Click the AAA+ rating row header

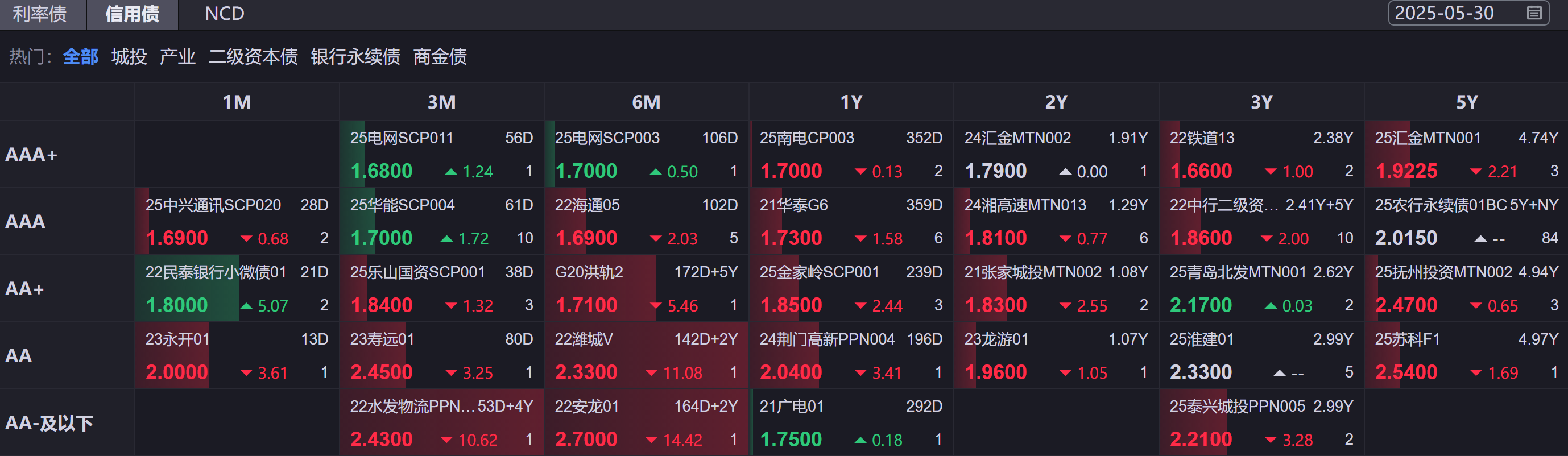click(32, 155)
